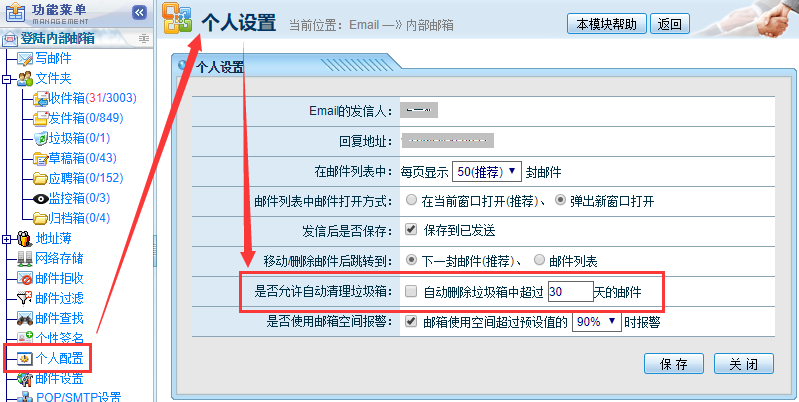Click the 功能菜单 management logo icon
The image size is (799, 402).
(16, 13)
